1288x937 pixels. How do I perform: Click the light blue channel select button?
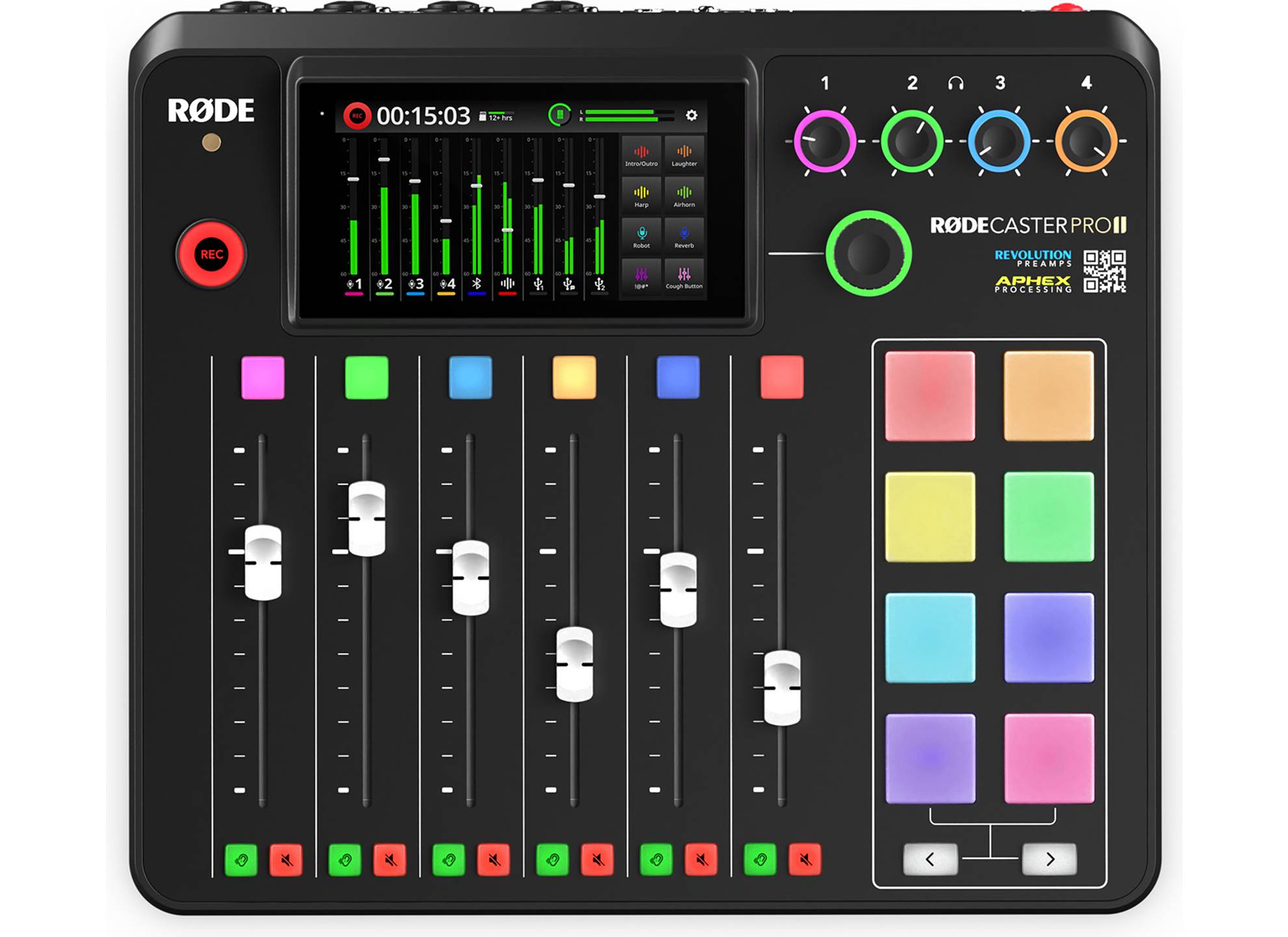coord(470,377)
